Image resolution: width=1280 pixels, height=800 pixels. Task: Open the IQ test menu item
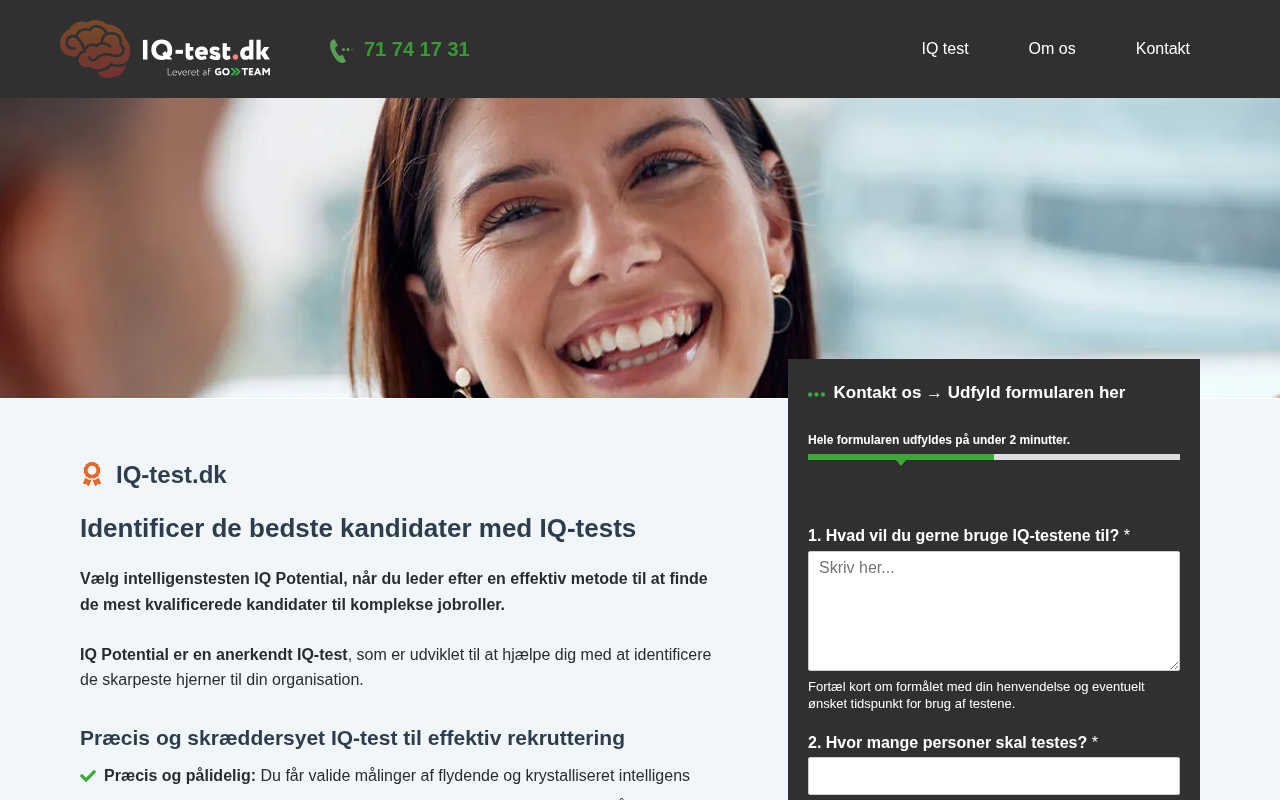(945, 49)
